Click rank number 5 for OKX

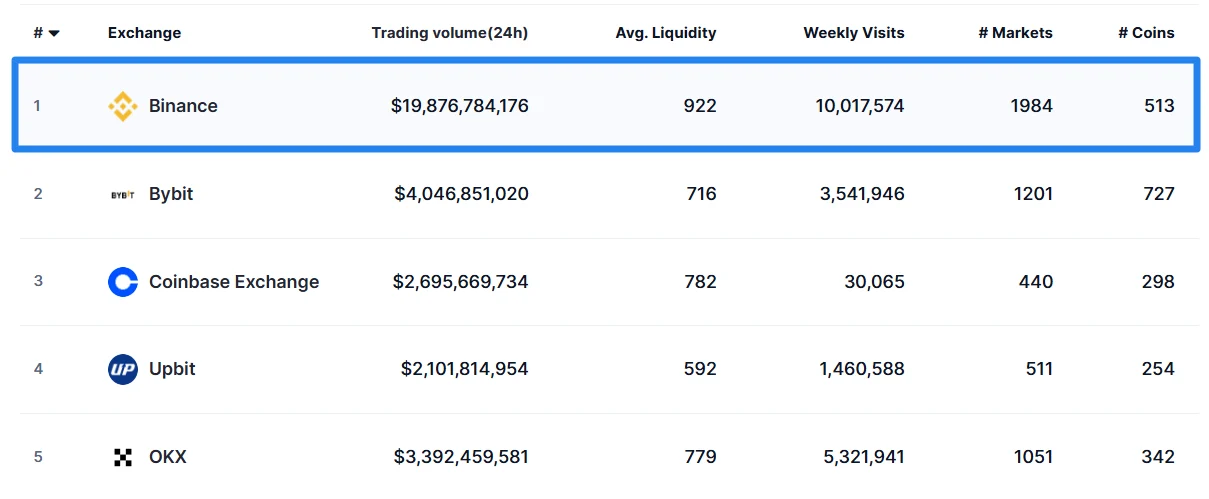click(38, 457)
